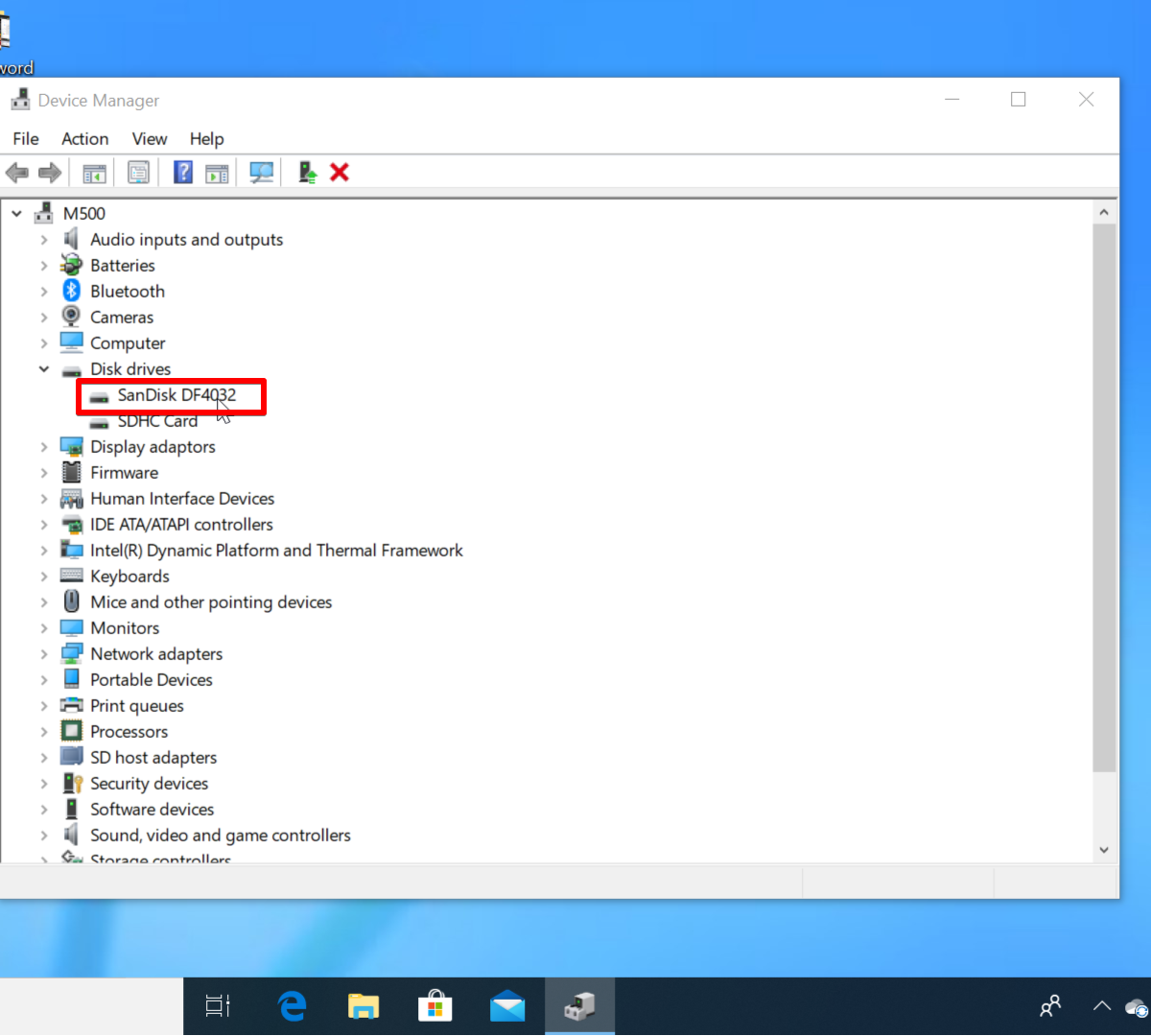Open Task View on the taskbar
The height and width of the screenshot is (1036, 1151).
point(218,1006)
